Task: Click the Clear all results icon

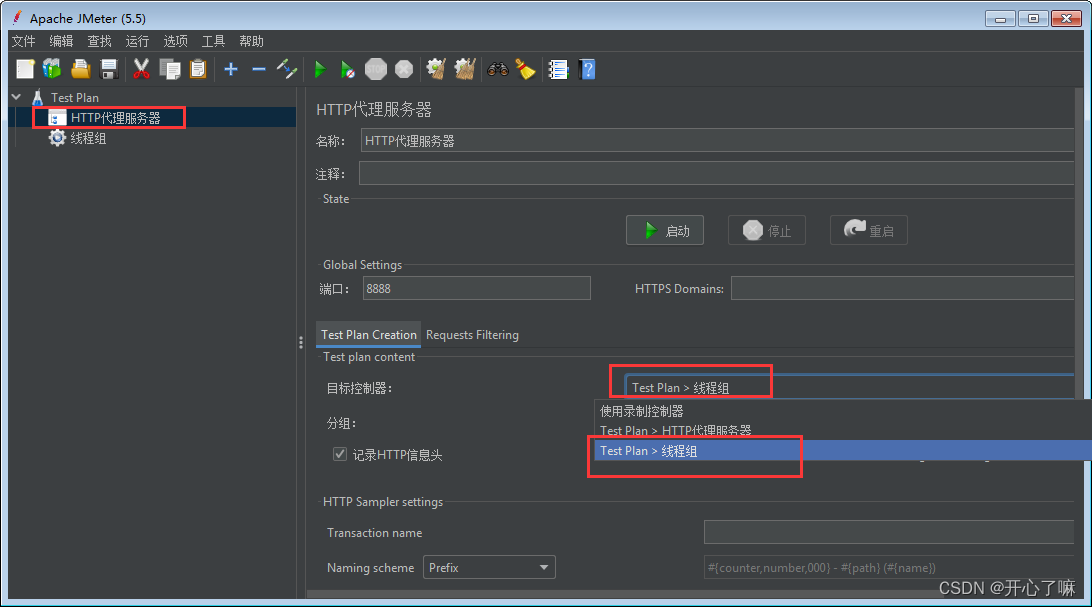Action: pyautogui.click(x=465, y=69)
